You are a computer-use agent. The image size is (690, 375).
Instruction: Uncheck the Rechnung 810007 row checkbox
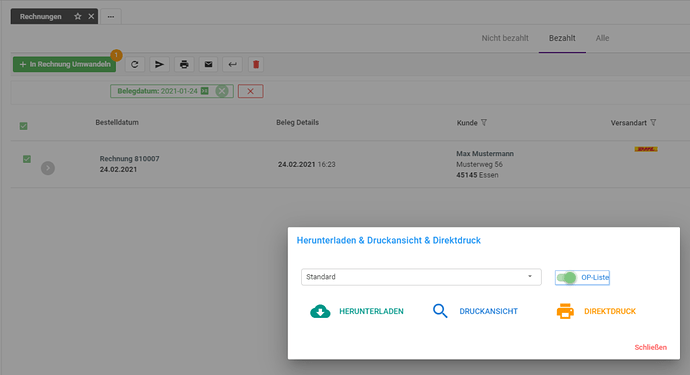tap(27, 159)
